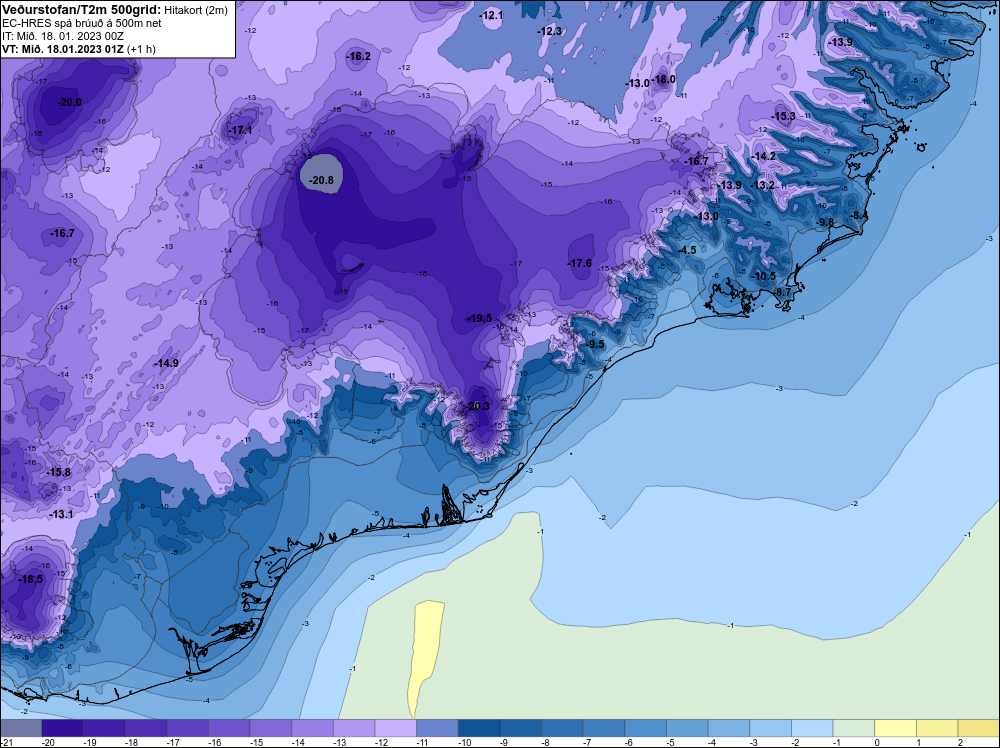Select the 'IT: Mið. 18. 01. 2023 00Z' line
This screenshot has height=748, width=1000.
click(62, 36)
